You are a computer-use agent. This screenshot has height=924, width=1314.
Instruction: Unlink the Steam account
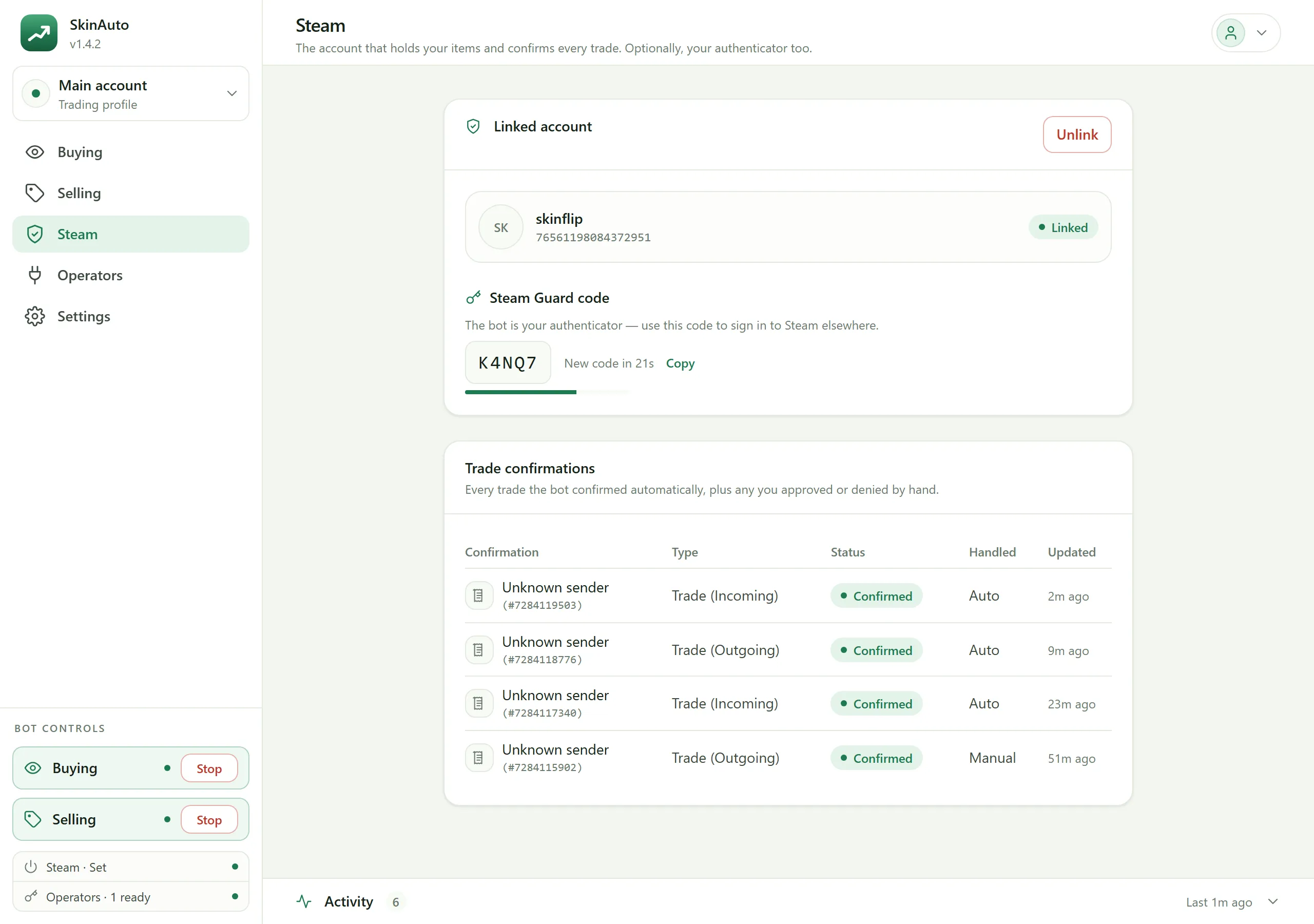pyautogui.click(x=1077, y=134)
